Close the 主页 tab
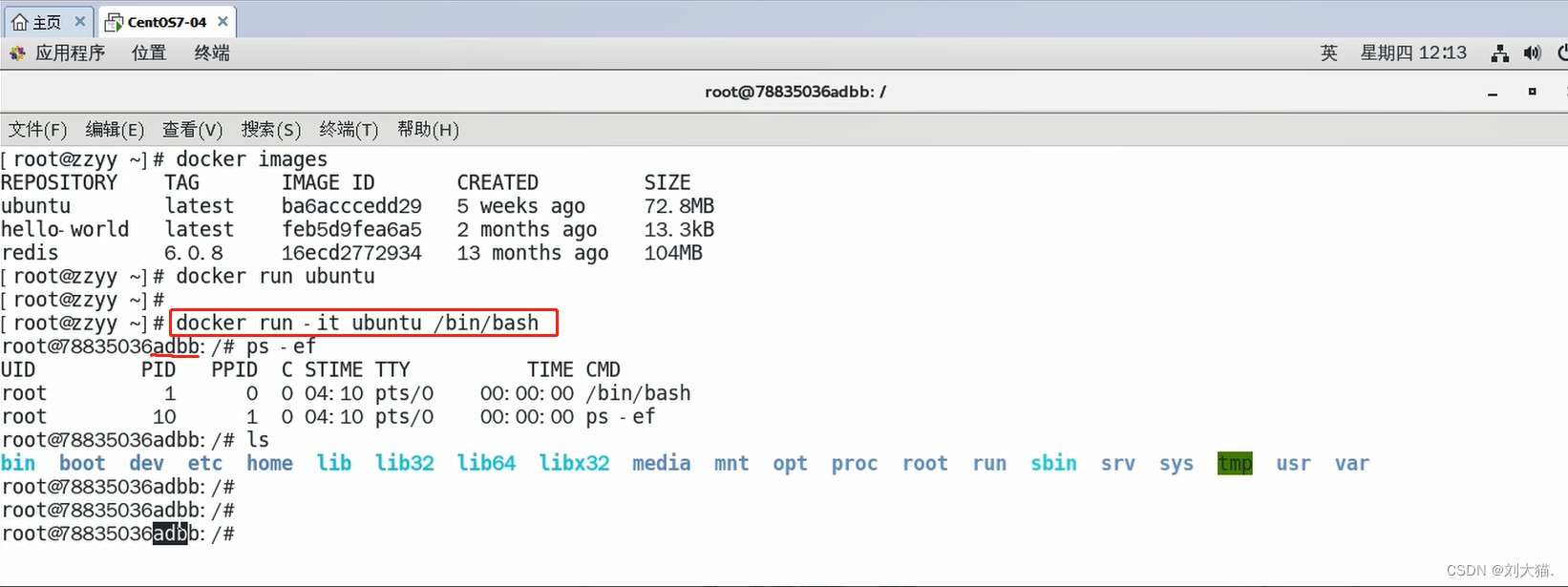 (x=80, y=22)
